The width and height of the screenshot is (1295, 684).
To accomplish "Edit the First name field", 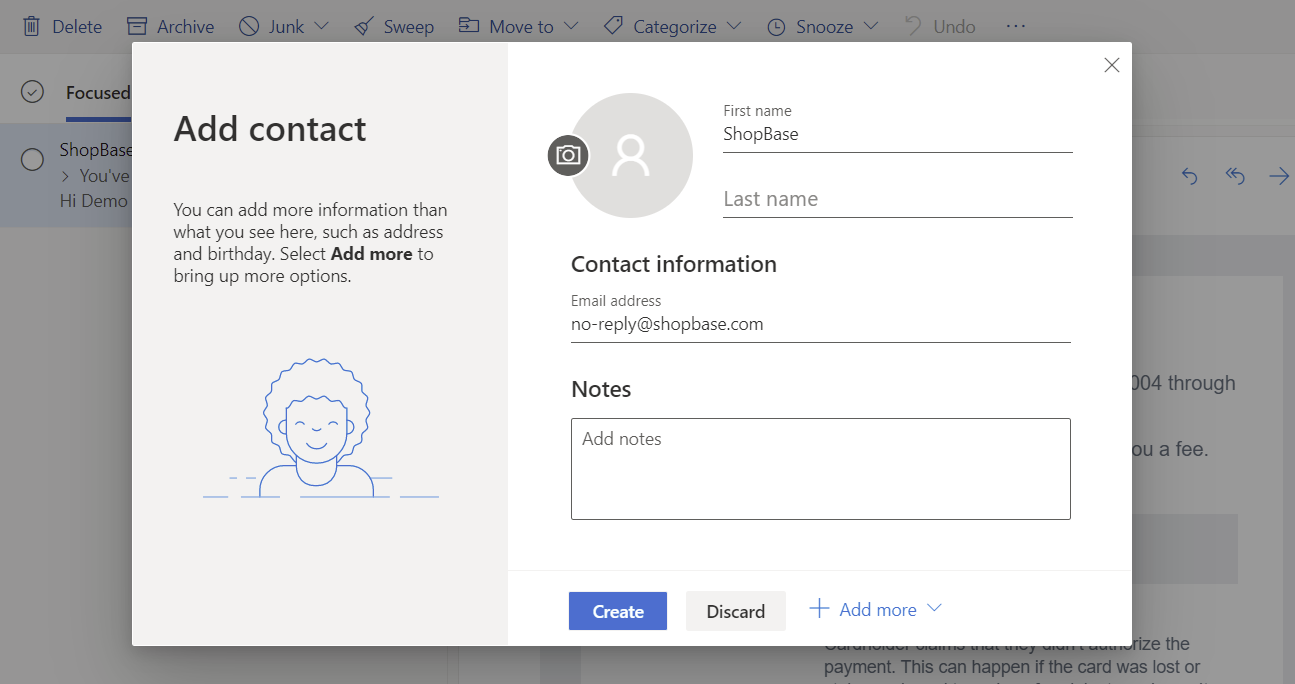I will click(x=898, y=134).
